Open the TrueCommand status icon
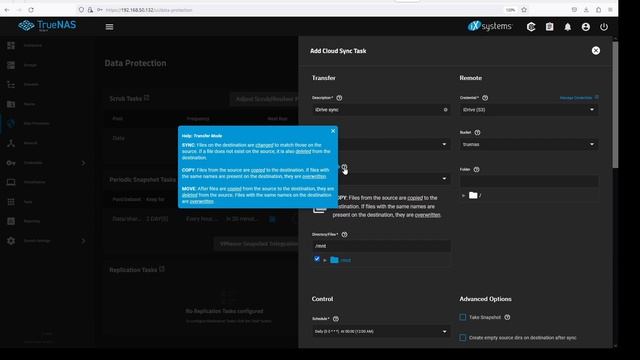 [x=531, y=27]
